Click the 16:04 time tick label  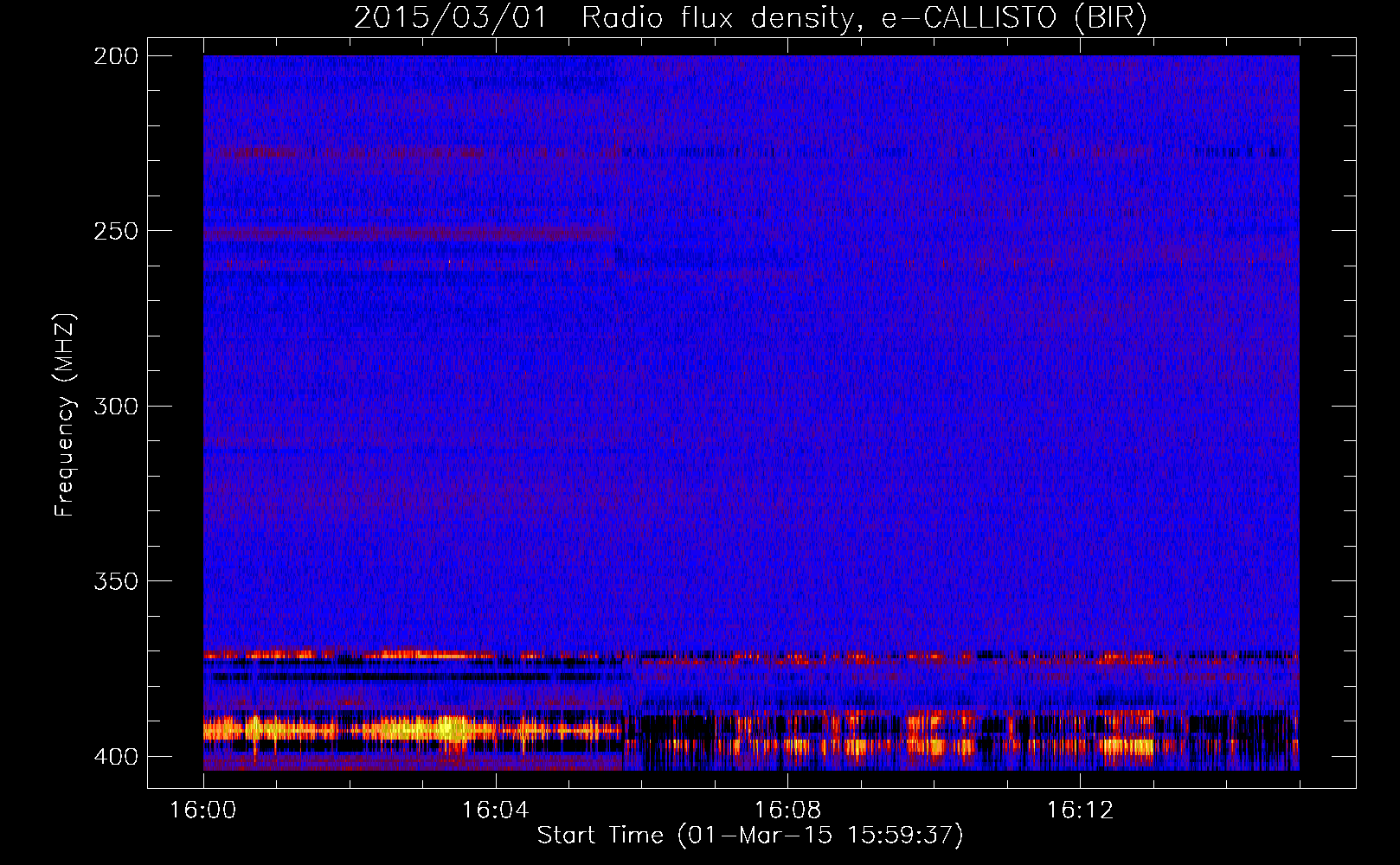coord(495,811)
